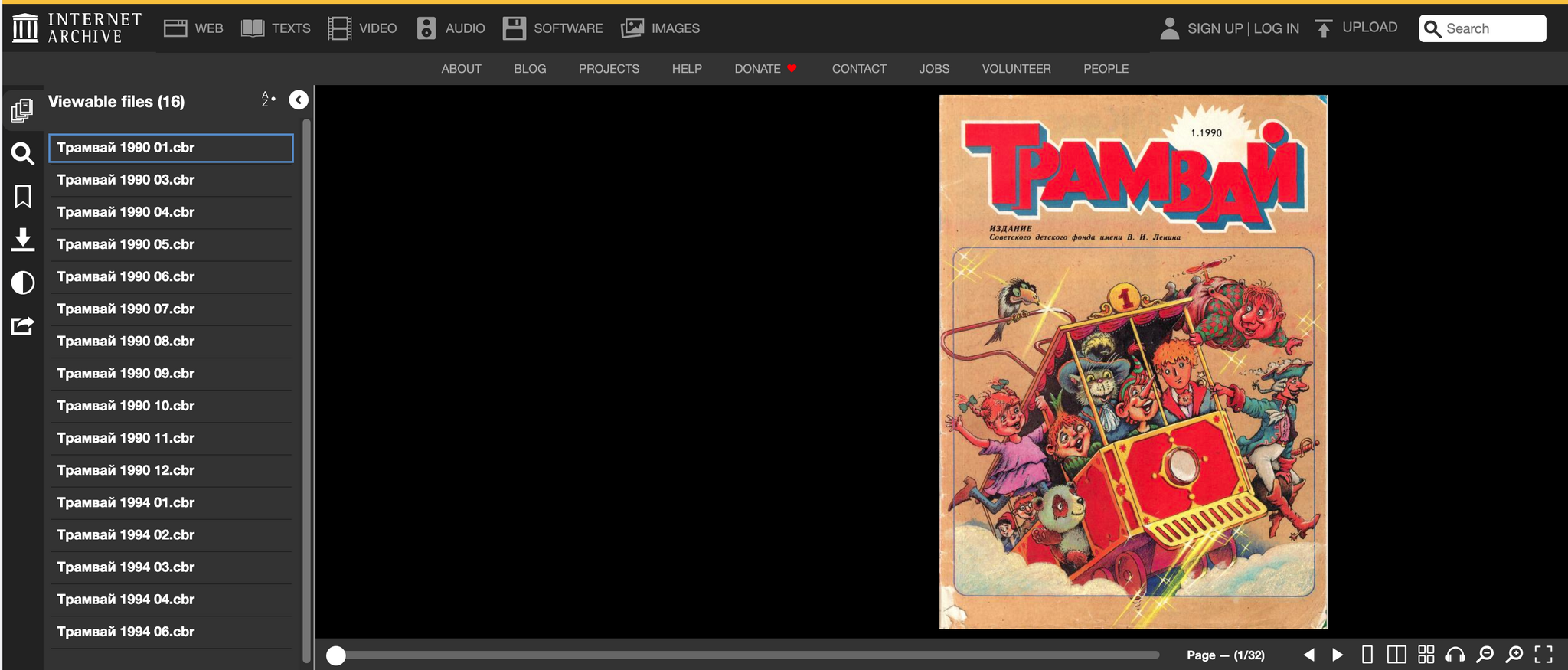Select file Трамвай 1994 06.cbr
Viewport: 1568px width, 670px height.
click(171, 632)
